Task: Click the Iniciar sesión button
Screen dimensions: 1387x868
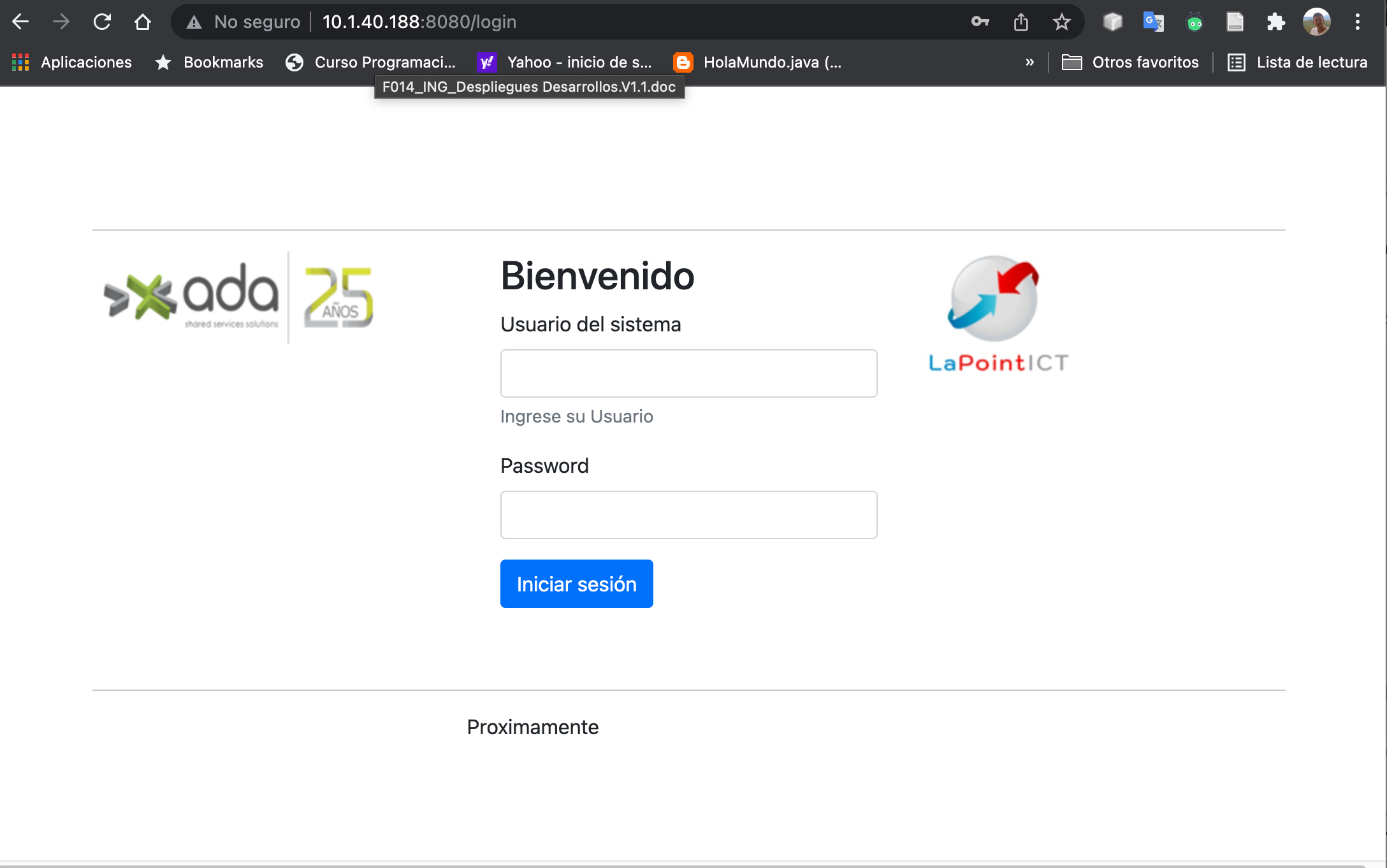Action: 576,584
